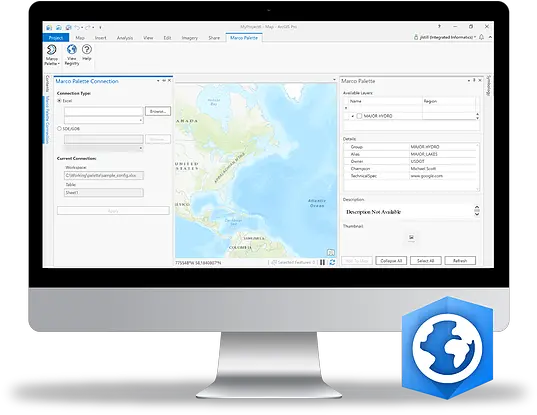Open the Project tab
The image size is (537, 415).
click(56, 38)
